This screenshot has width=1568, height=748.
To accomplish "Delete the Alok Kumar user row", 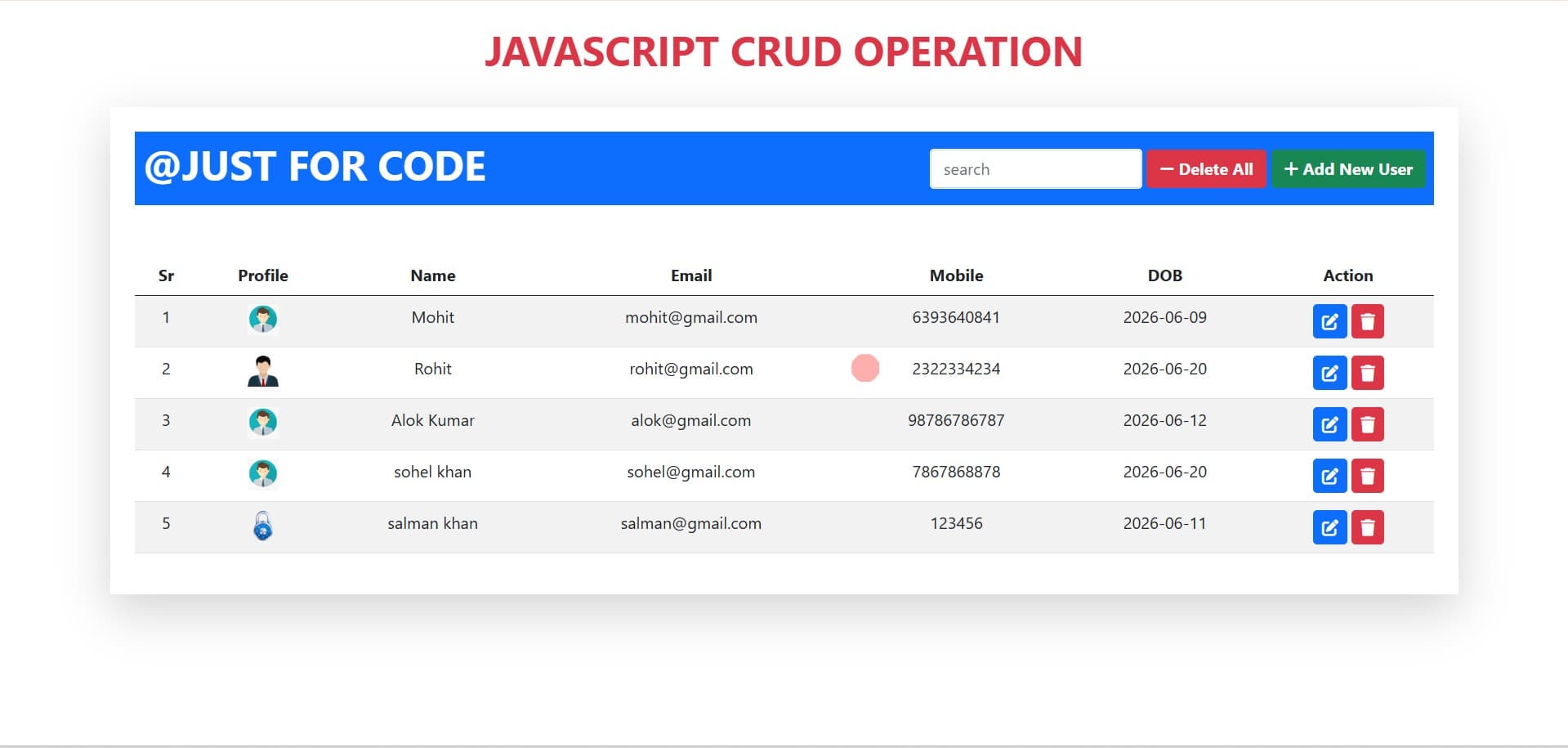I will coord(1367,424).
